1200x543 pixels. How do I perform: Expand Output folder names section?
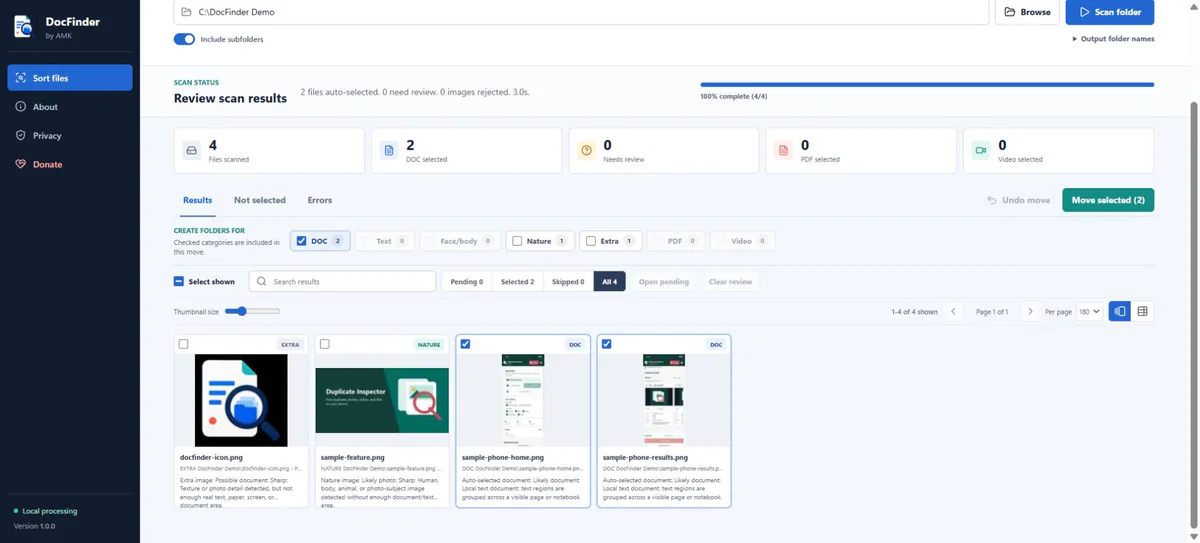click(1113, 39)
